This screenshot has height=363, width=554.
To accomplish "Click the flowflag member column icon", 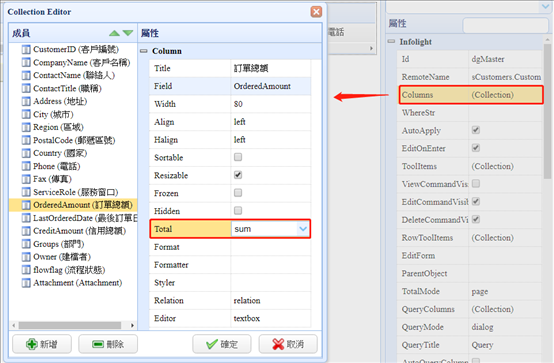I will click(x=26, y=270).
